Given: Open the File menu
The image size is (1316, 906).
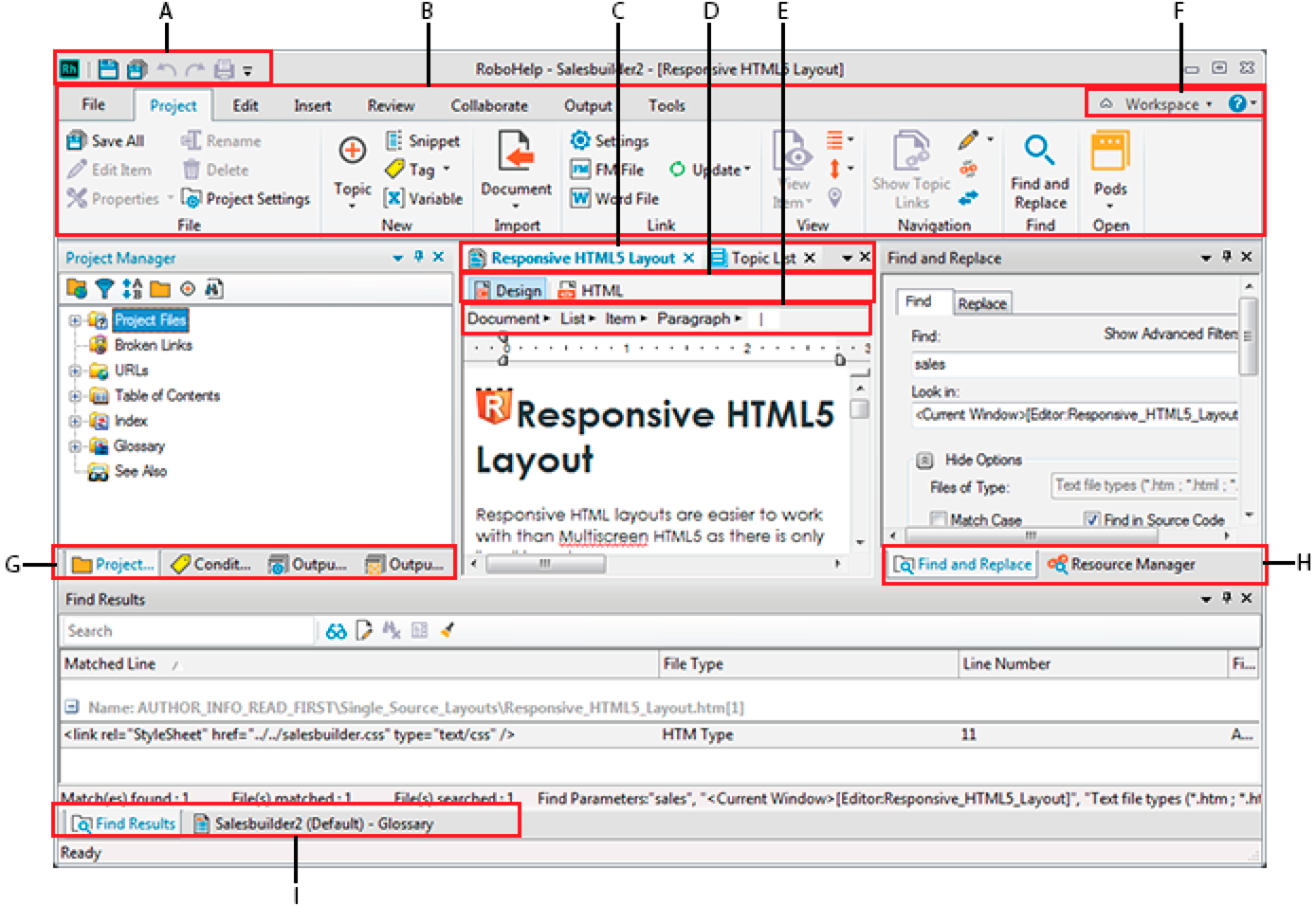Looking at the screenshot, I should (93, 105).
